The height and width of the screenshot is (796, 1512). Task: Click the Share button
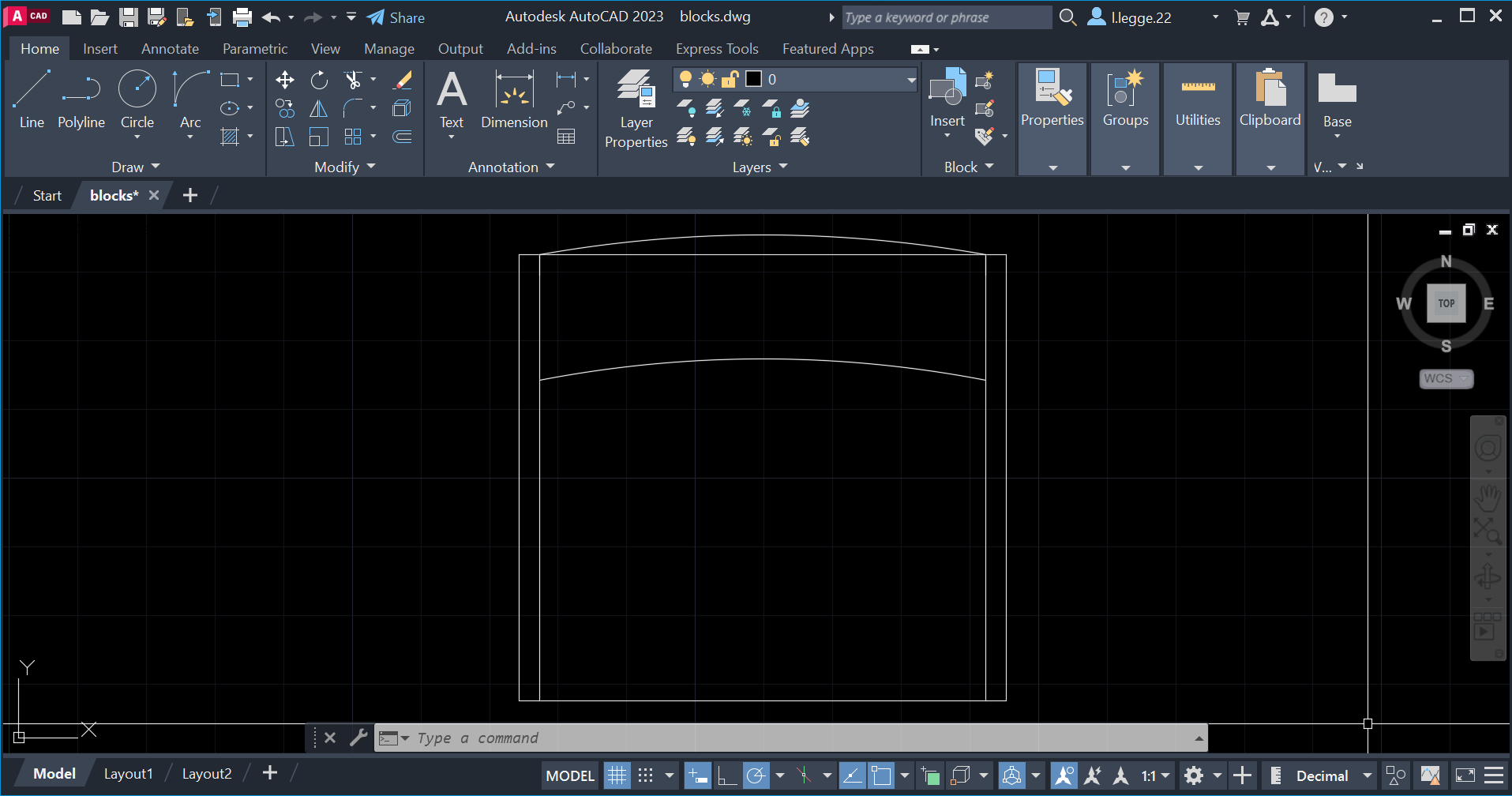pos(396,17)
